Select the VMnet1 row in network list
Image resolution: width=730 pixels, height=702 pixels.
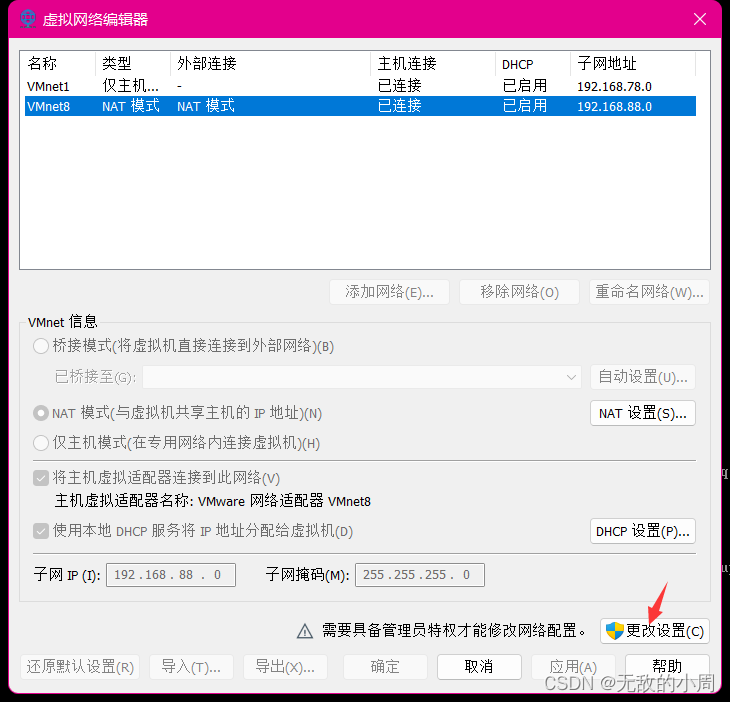click(x=360, y=86)
